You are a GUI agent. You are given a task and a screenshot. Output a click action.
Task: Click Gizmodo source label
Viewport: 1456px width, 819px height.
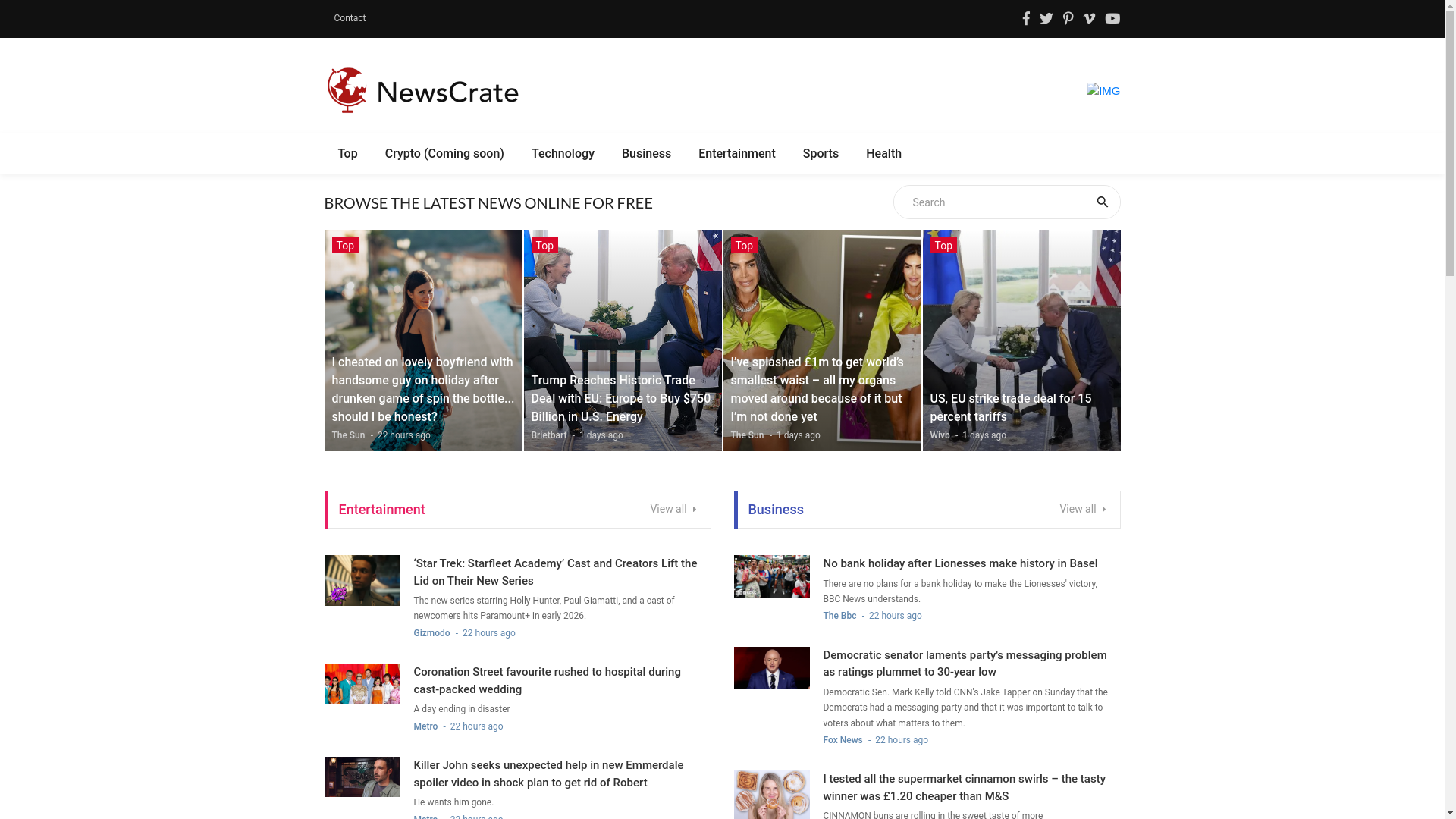(431, 633)
